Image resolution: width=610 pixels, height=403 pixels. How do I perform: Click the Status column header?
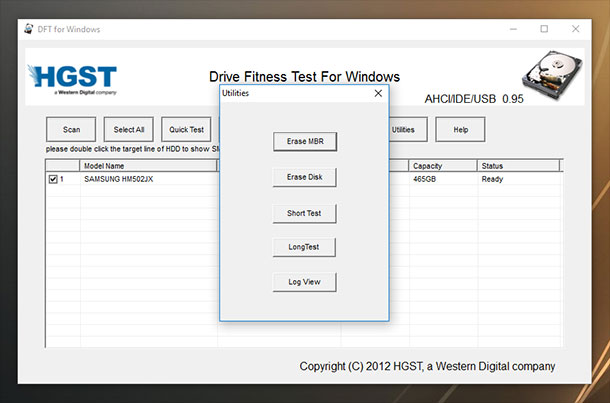518,166
